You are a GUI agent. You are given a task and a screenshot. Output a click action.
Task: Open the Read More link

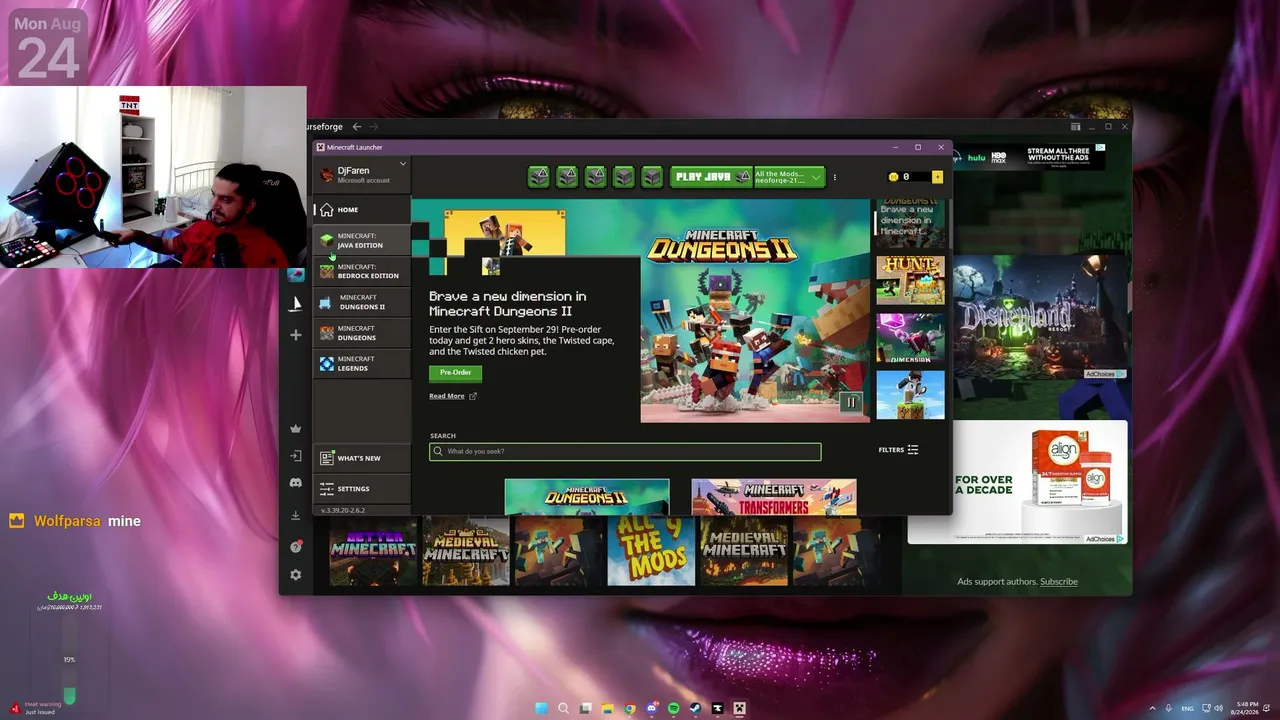tap(453, 396)
